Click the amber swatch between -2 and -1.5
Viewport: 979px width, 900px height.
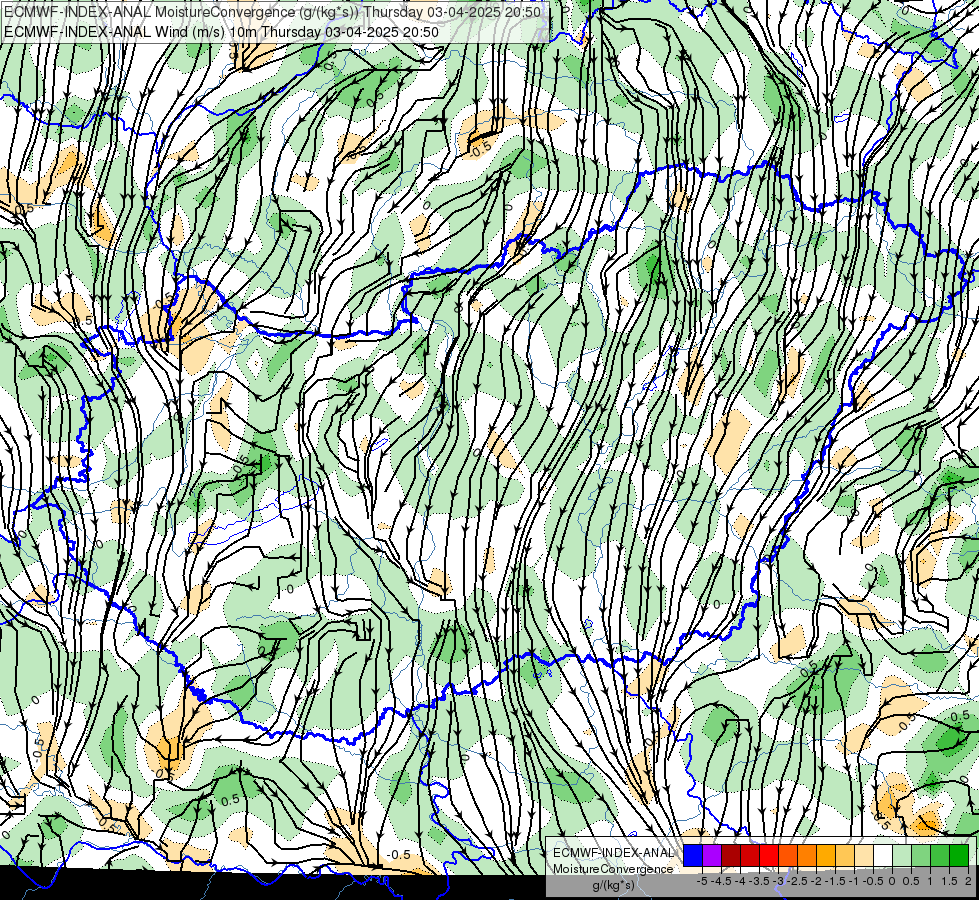point(826,855)
